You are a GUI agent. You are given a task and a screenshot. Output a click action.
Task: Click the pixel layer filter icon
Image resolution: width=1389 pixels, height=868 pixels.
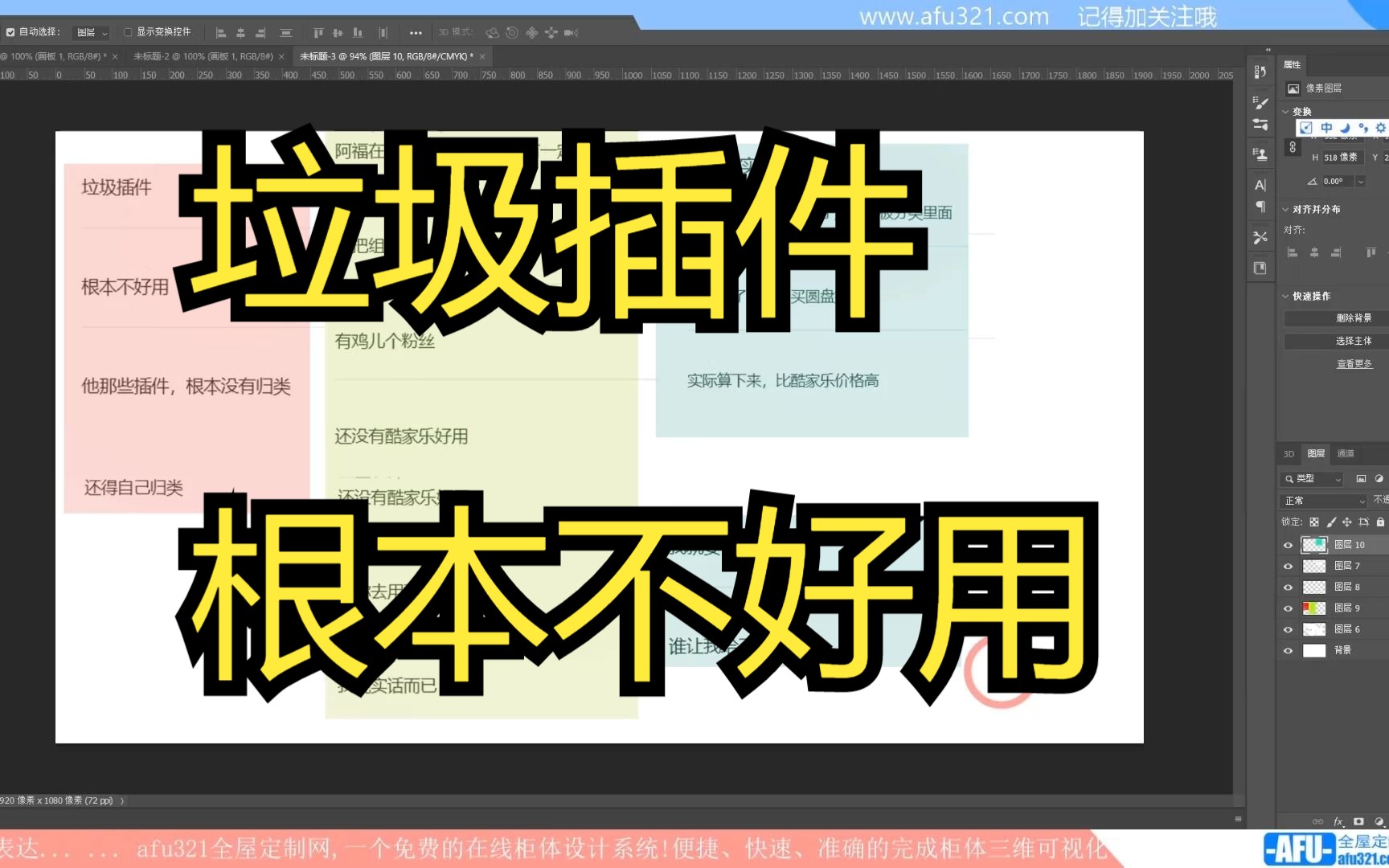1361,479
